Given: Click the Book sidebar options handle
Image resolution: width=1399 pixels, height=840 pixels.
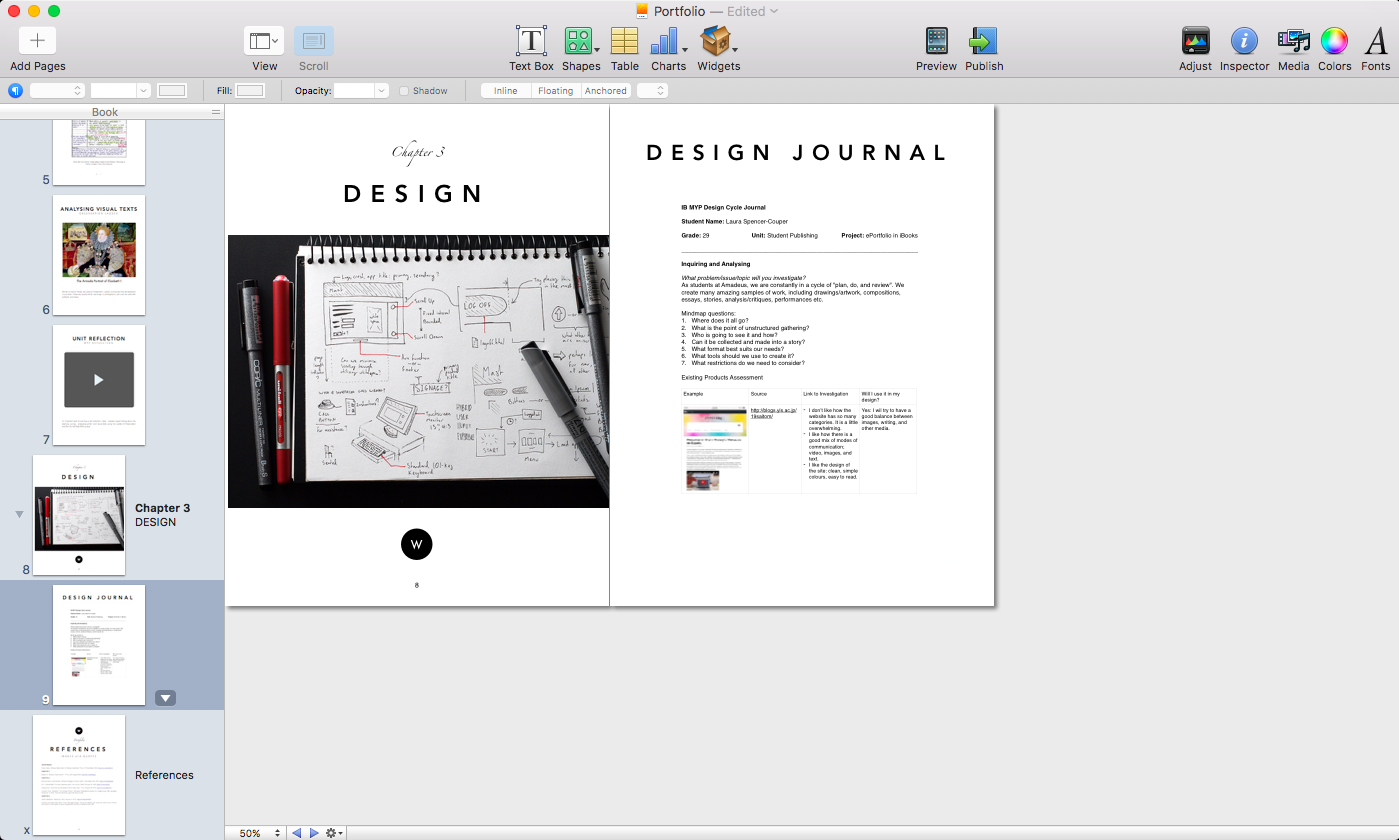Looking at the screenshot, I should pos(215,112).
